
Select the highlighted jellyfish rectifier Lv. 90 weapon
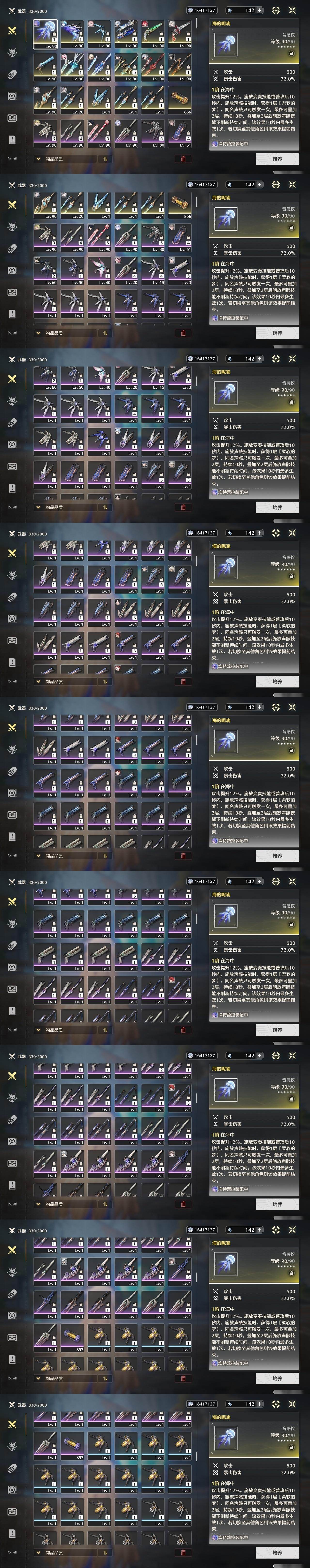pos(45,33)
